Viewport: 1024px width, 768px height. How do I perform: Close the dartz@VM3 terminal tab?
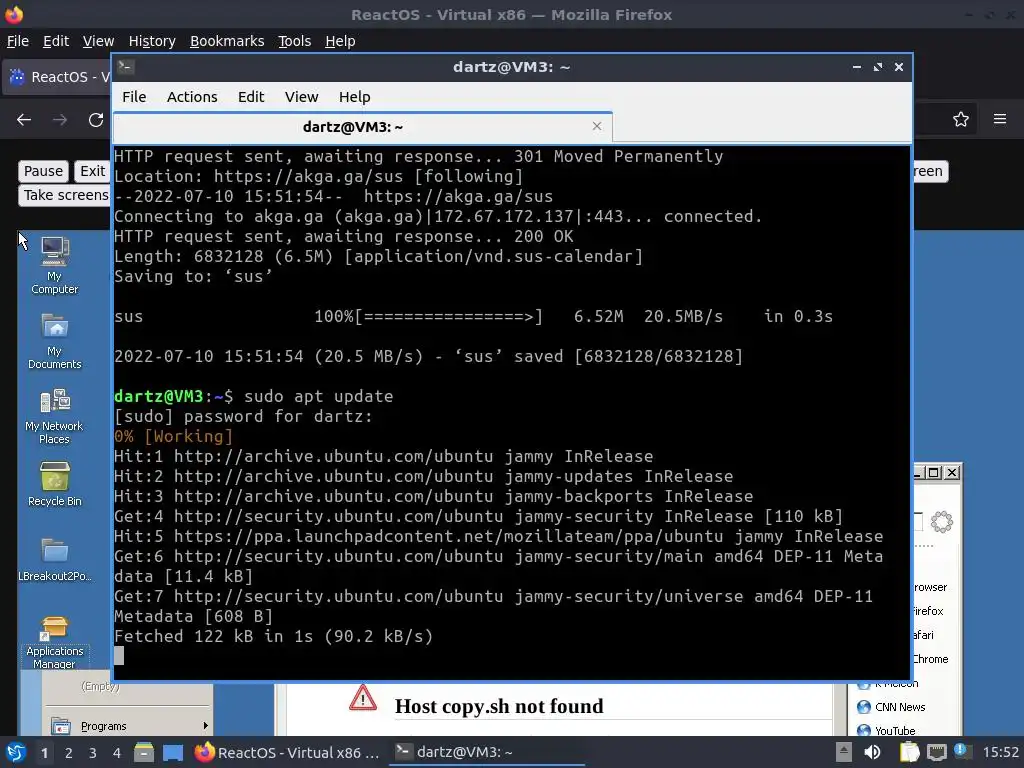(596, 126)
